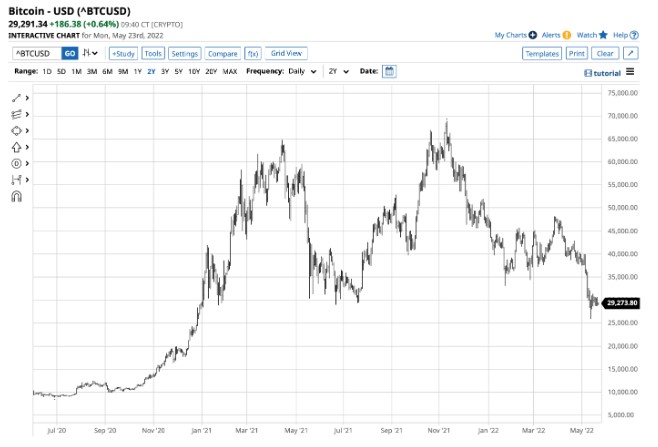
Task: Set range to MAX
Action: (230, 71)
